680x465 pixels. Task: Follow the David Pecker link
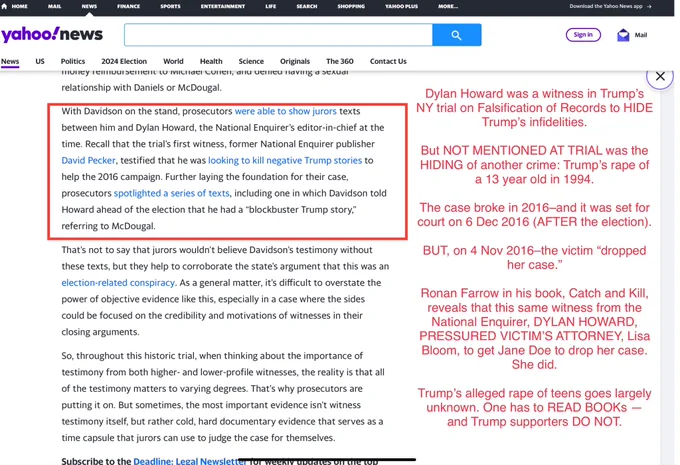click(x=89, y=160)
